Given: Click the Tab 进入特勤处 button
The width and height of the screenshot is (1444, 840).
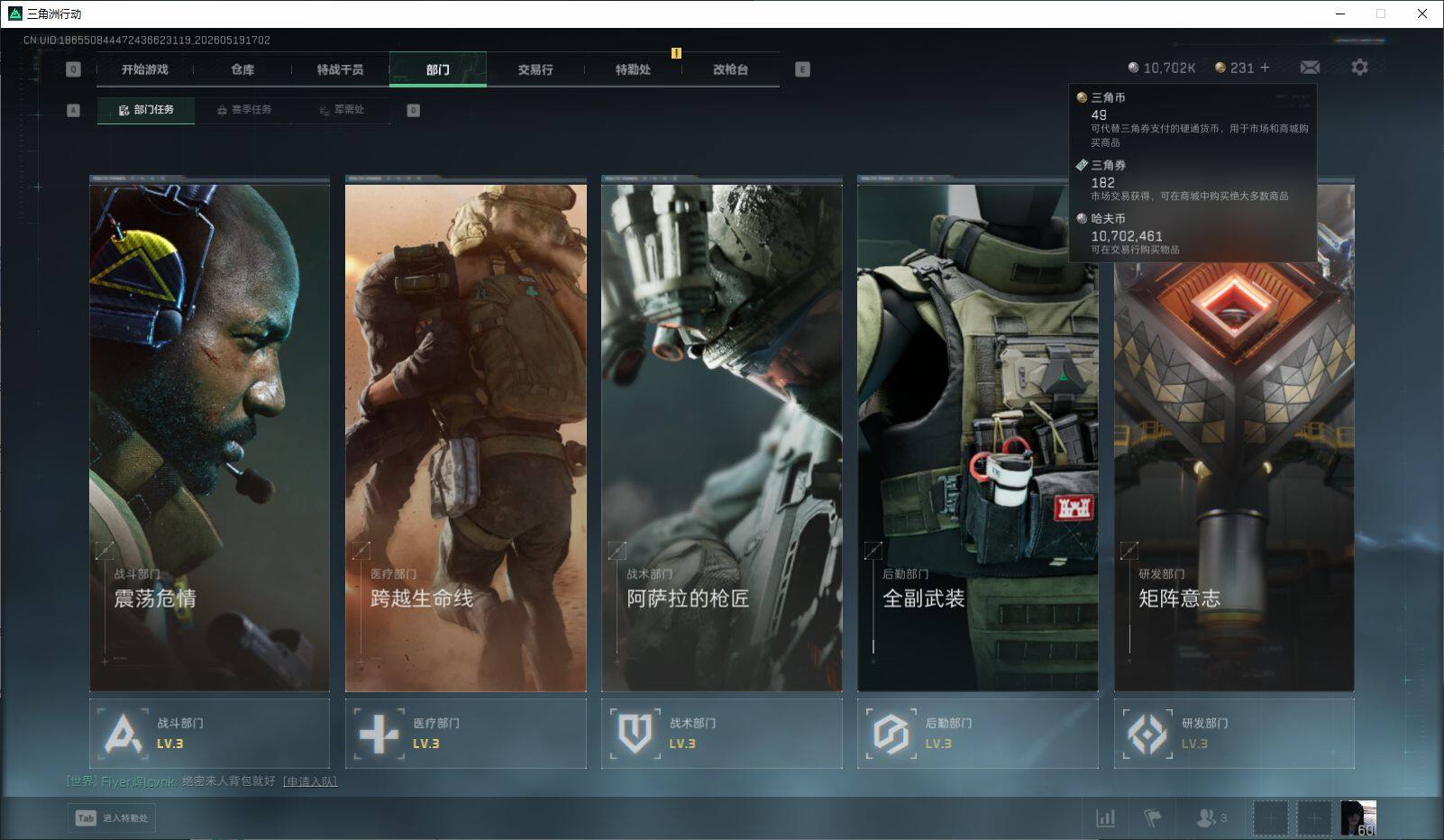Looking at the screenshot, I should point(111,817).
